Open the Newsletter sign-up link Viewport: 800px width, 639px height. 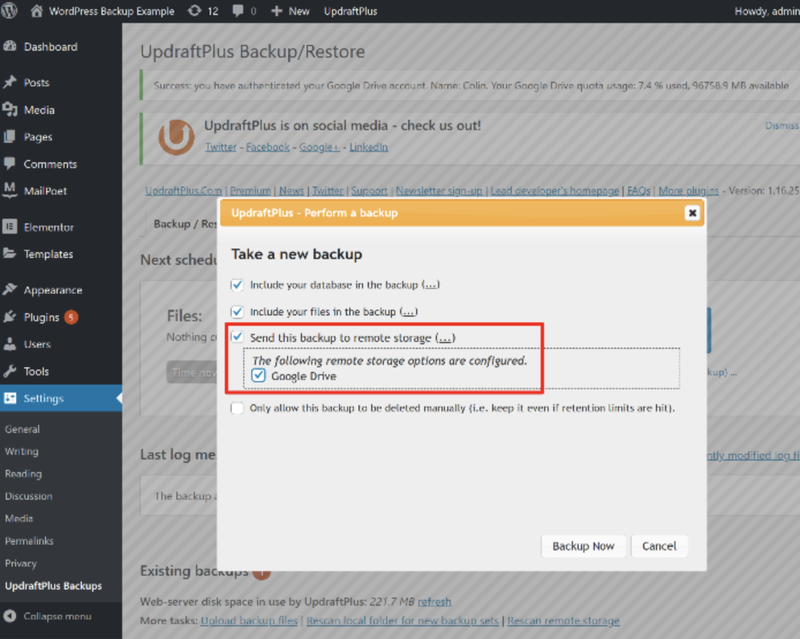click(x=439, y=190)
